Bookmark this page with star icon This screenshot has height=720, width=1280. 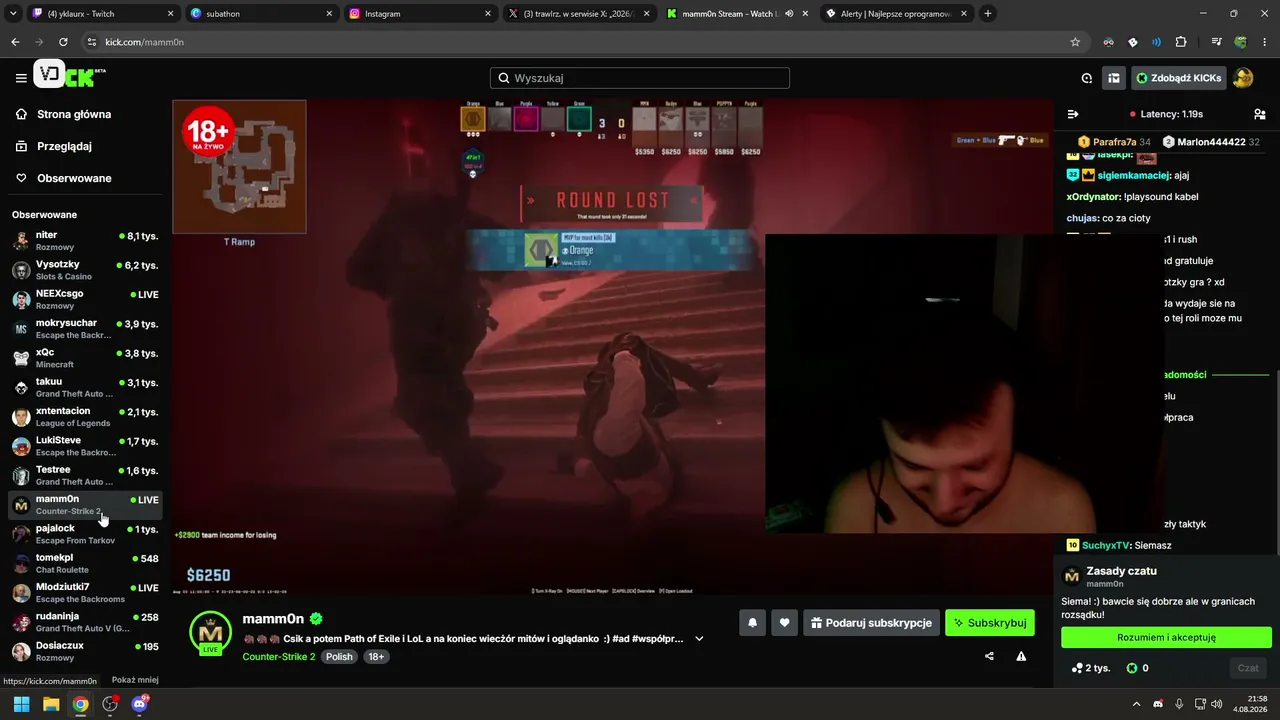(1075, 42)
